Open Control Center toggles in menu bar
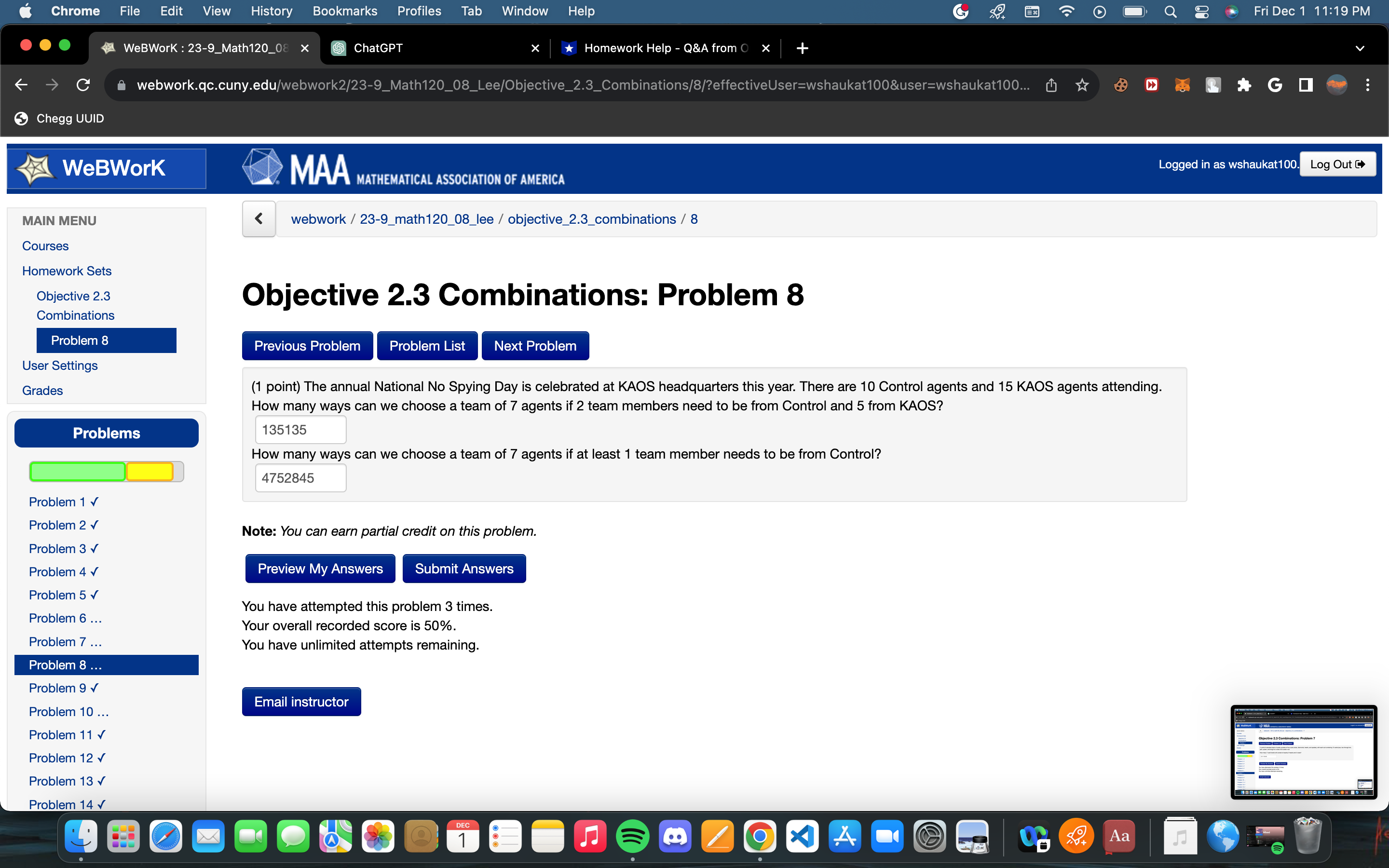Viewport: 1389px width, 868px height. 1201,11
